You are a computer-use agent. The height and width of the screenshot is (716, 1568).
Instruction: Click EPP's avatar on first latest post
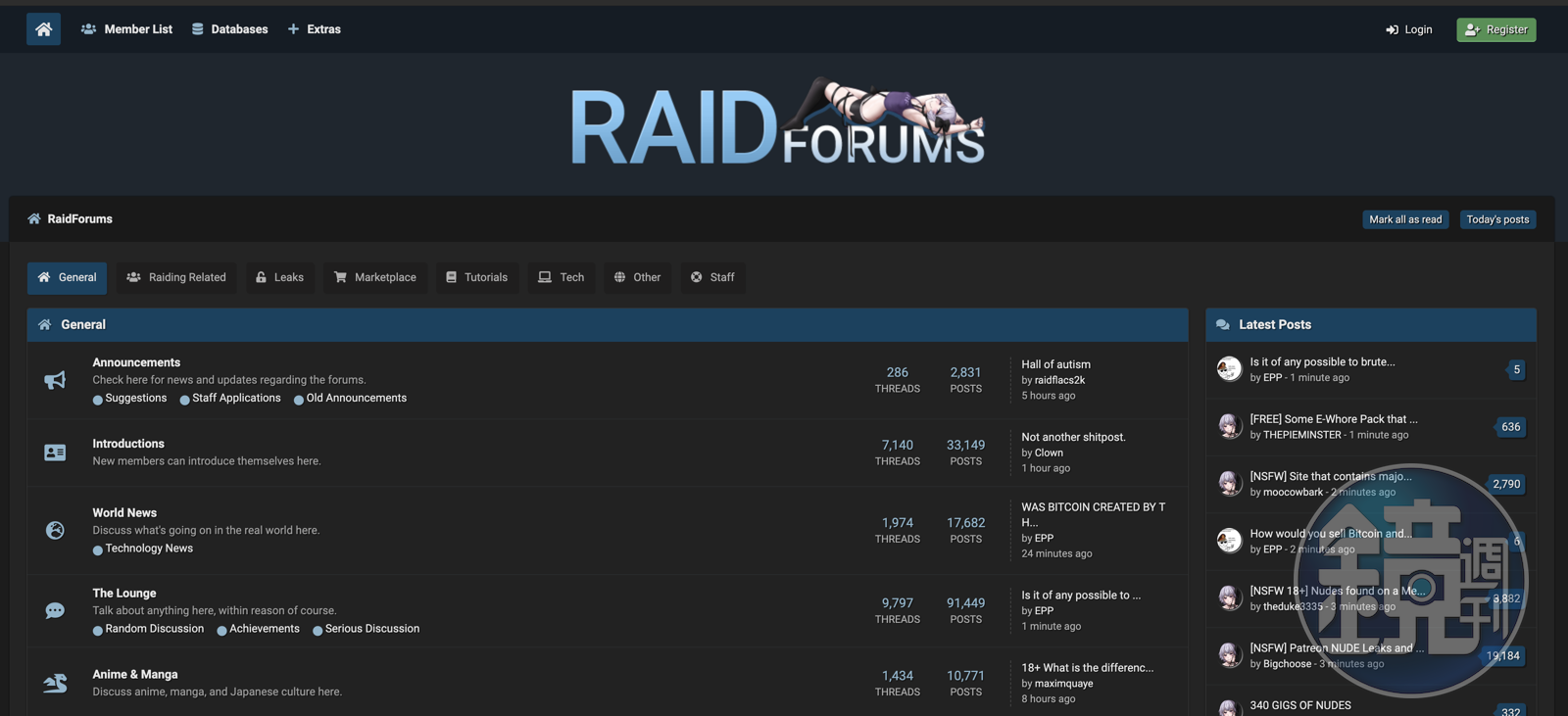[x=1229, y=369]
